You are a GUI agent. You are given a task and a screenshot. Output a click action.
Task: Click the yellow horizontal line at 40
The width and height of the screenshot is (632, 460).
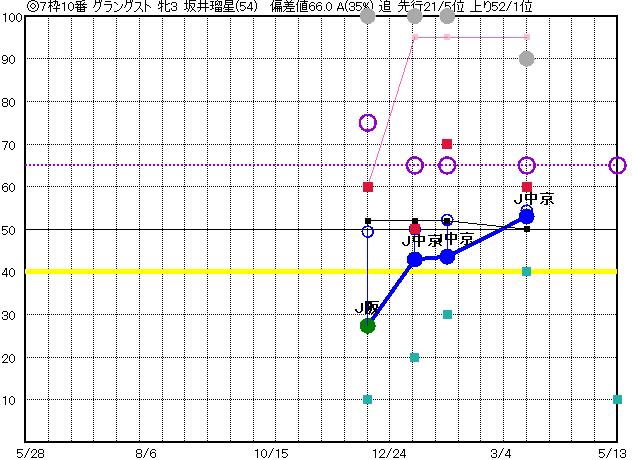pos(200,271)
